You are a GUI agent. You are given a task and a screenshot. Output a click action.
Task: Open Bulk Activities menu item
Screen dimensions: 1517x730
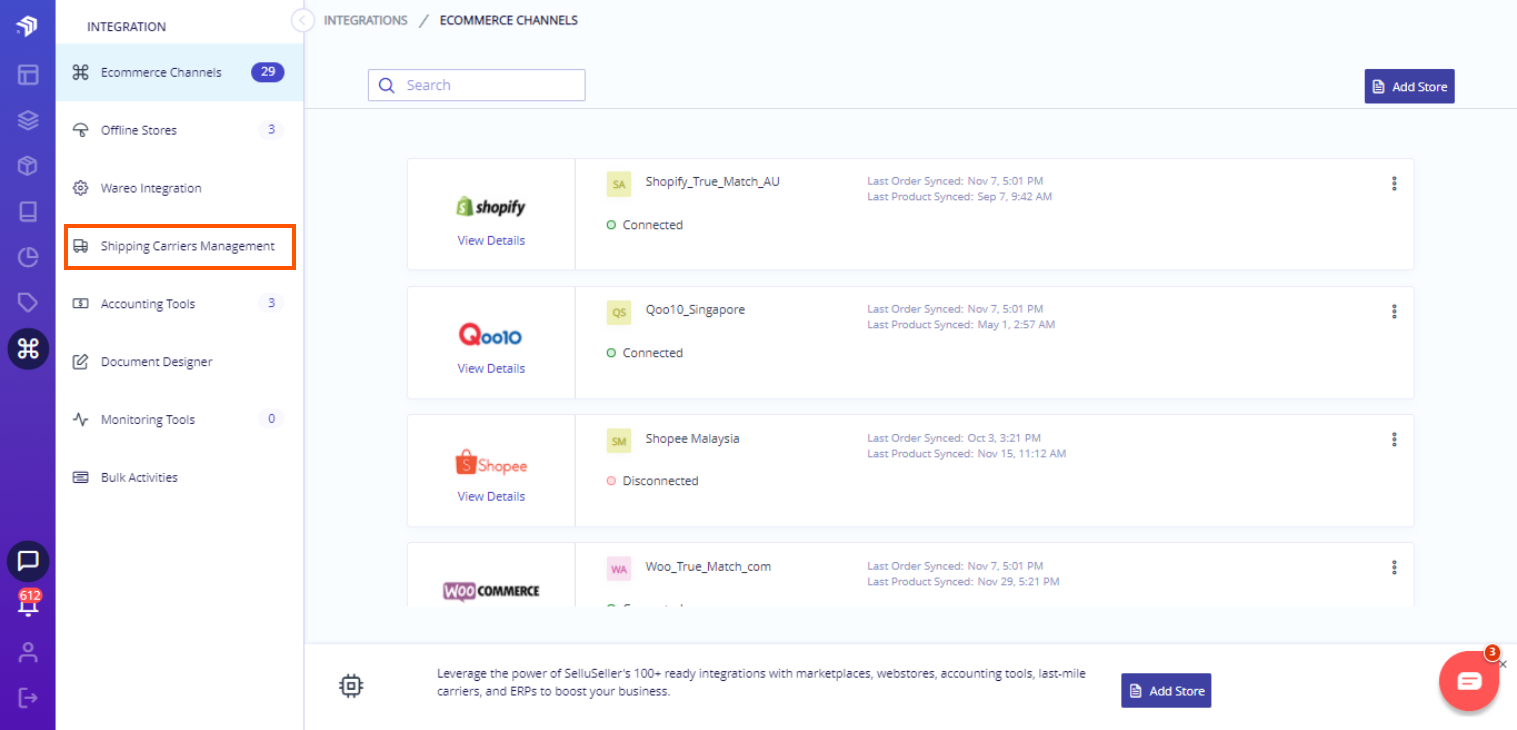click(180, 478)
